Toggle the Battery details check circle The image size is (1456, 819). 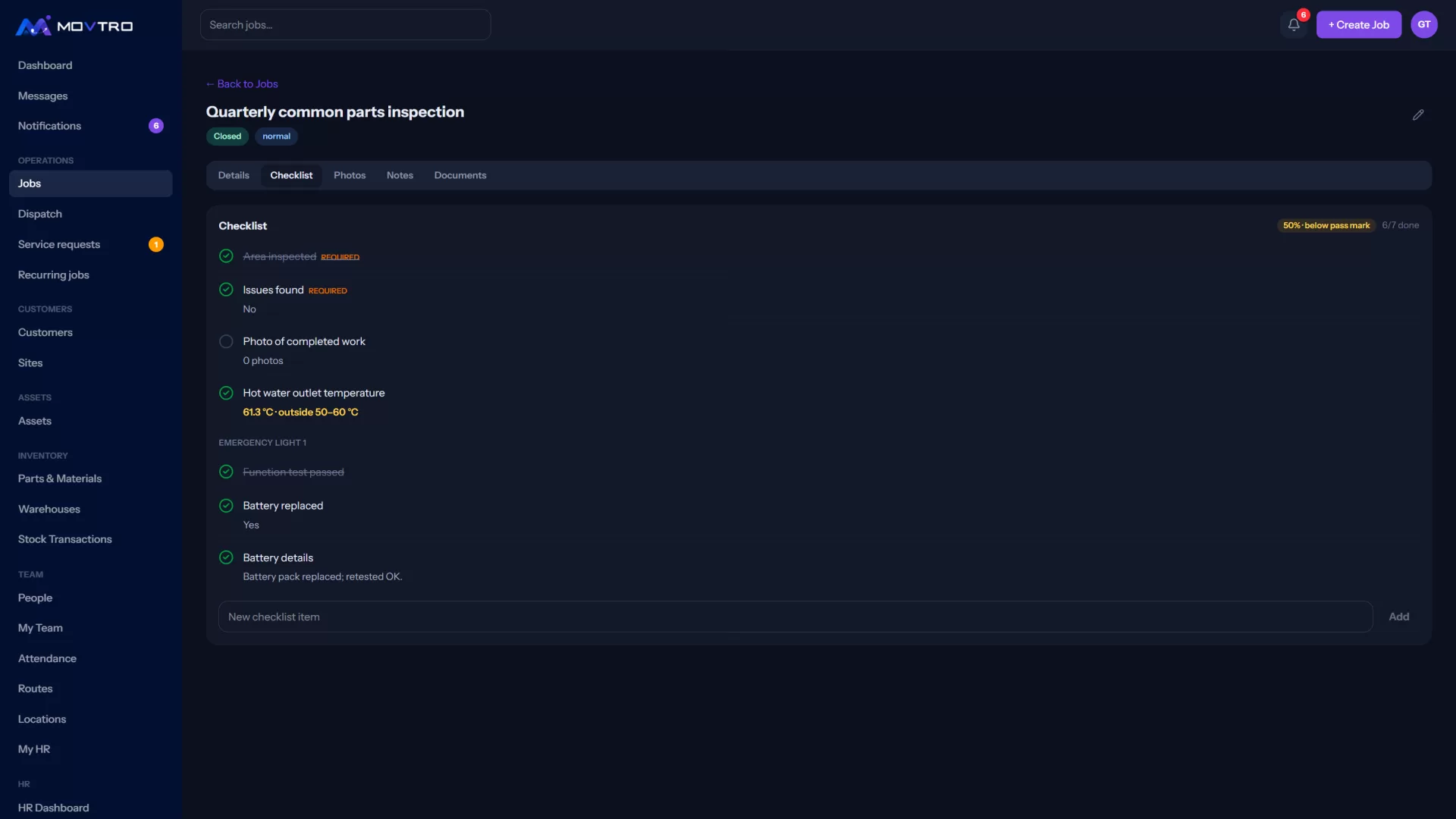(x=226, y=557)
